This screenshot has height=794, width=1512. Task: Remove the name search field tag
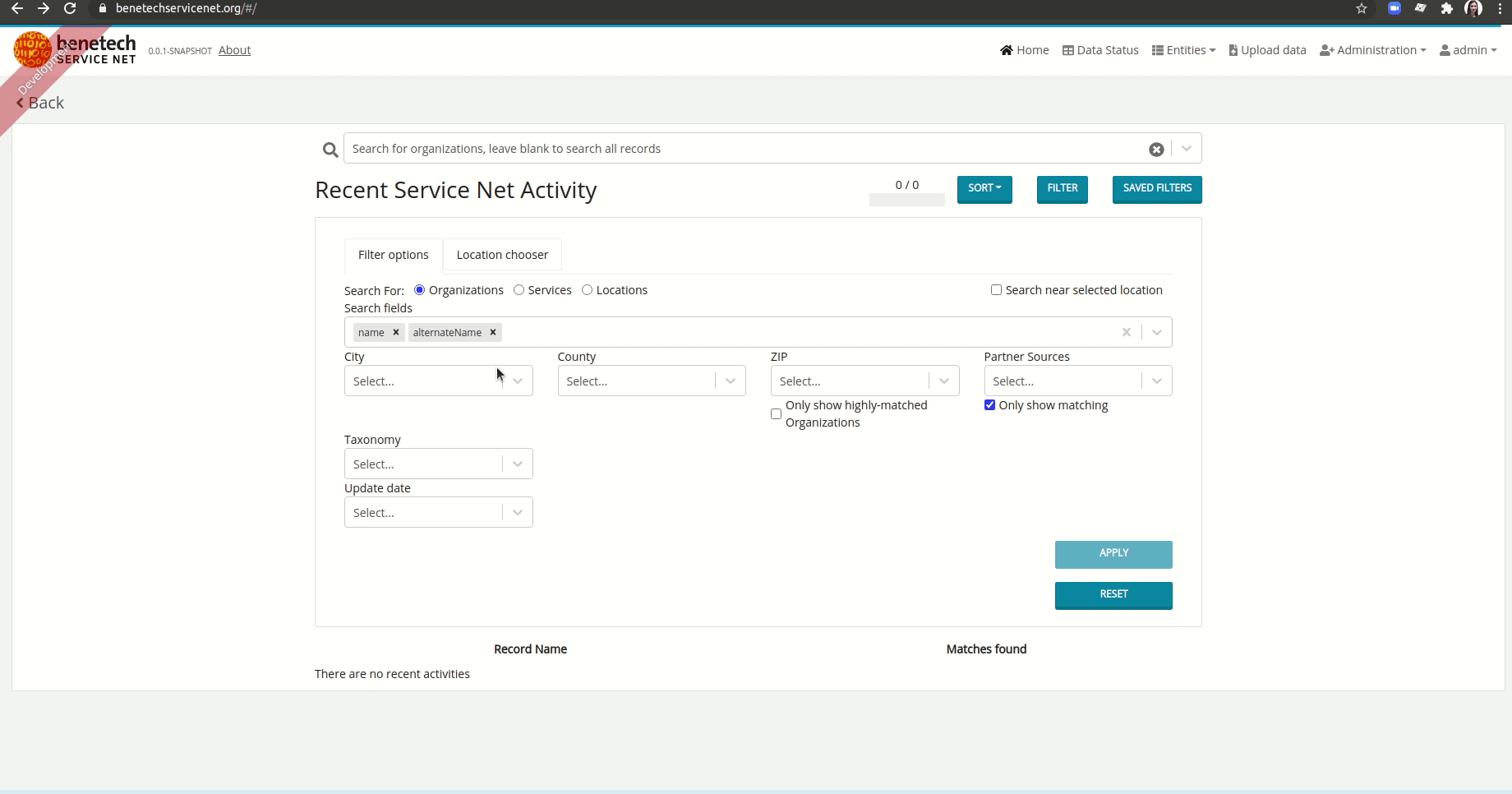coord(396,332)
